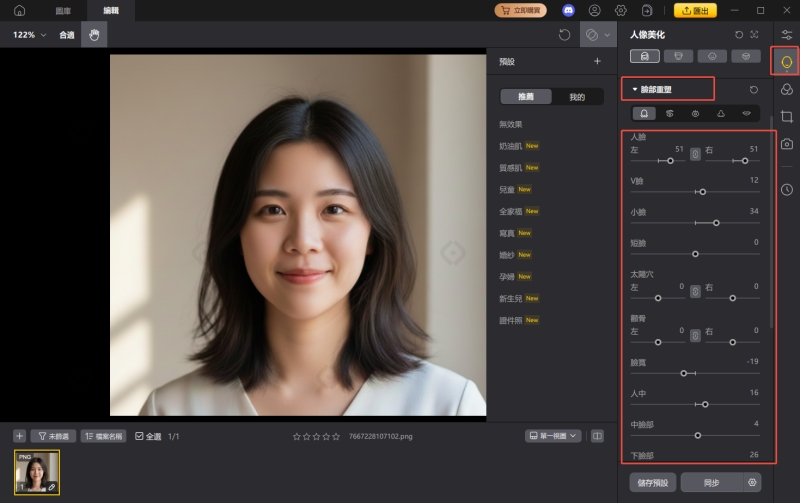Select the lips reshape sub-tab icon
800x503 pixels.
coord(746,114)
